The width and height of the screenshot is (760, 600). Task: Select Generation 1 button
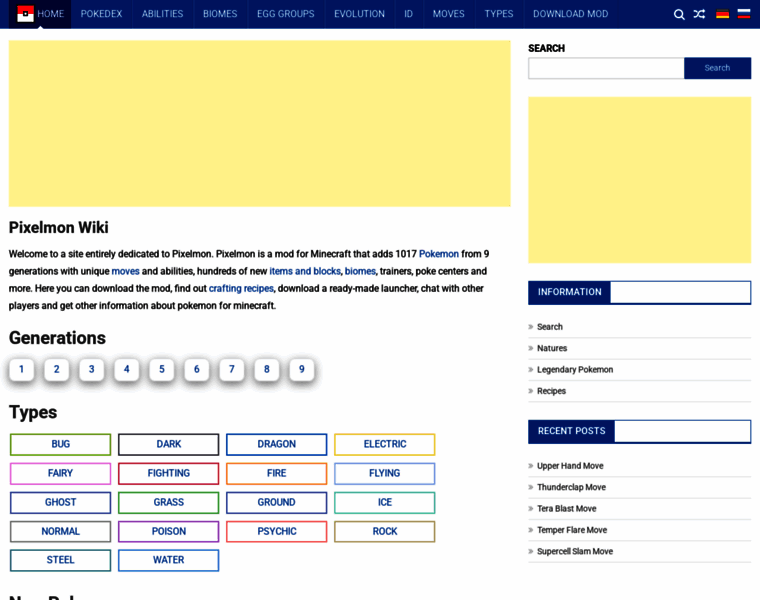(x=21, y=369)
